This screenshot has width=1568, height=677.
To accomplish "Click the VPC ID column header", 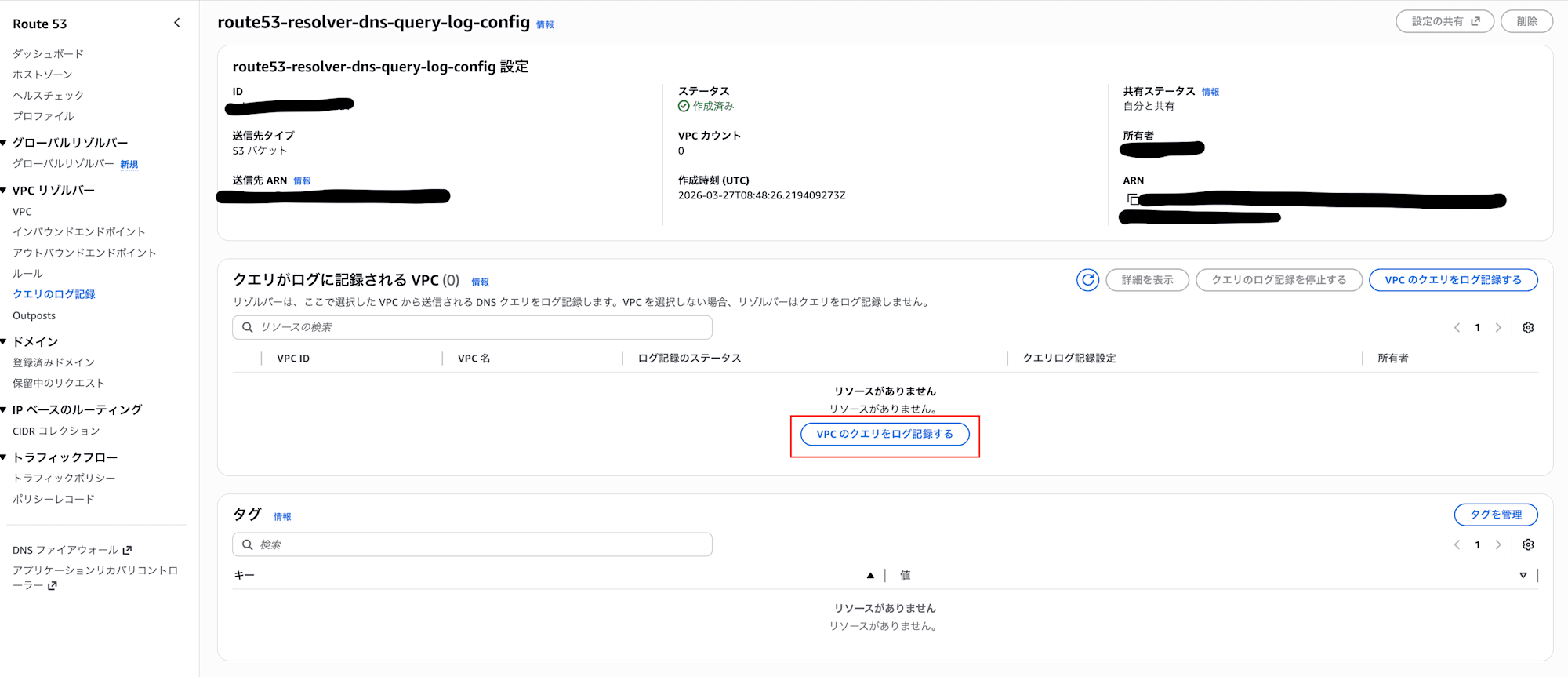I will [x=293, y=359].
